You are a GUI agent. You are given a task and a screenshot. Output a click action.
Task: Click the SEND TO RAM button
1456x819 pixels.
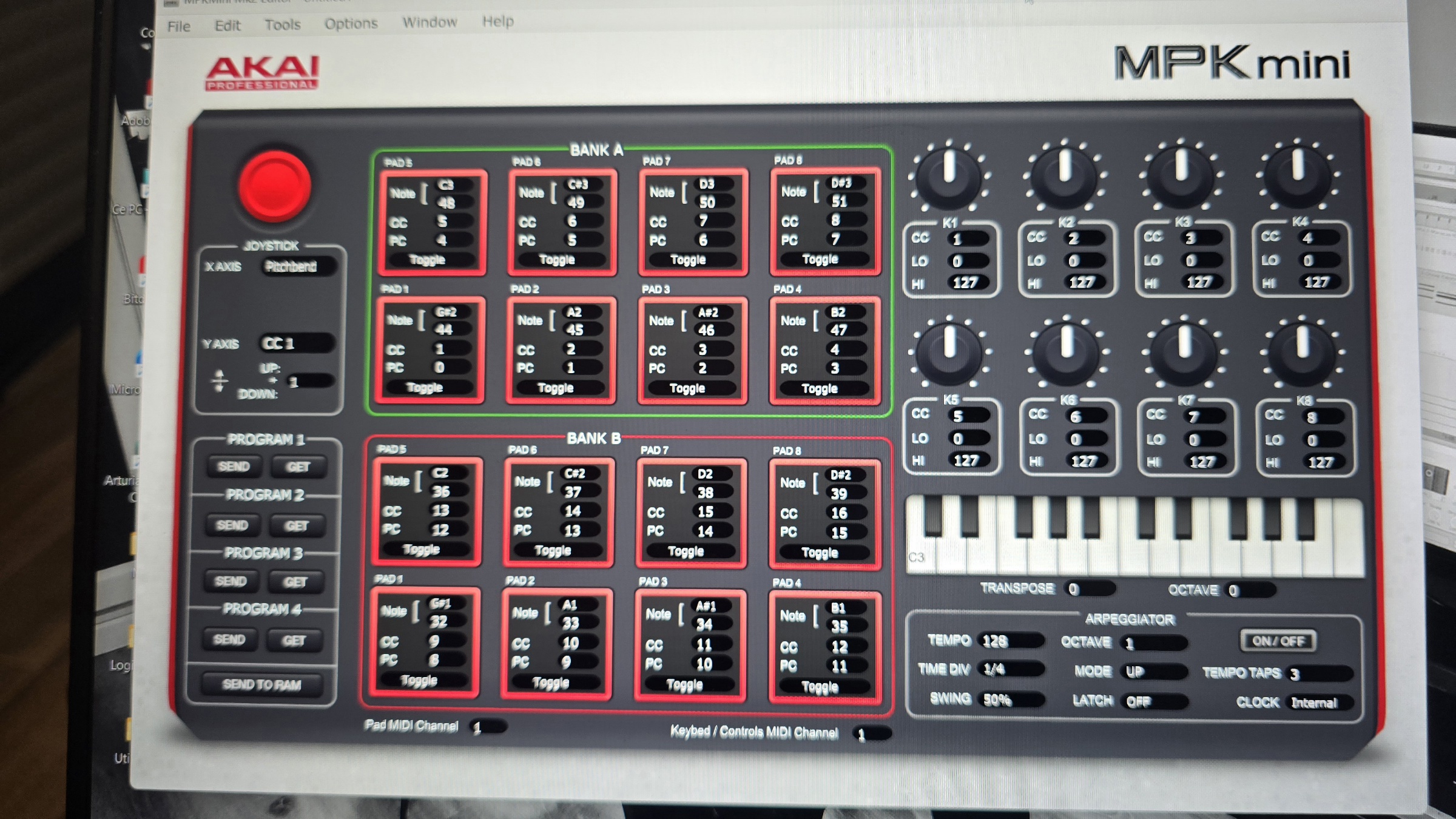(x=261, y=684)
